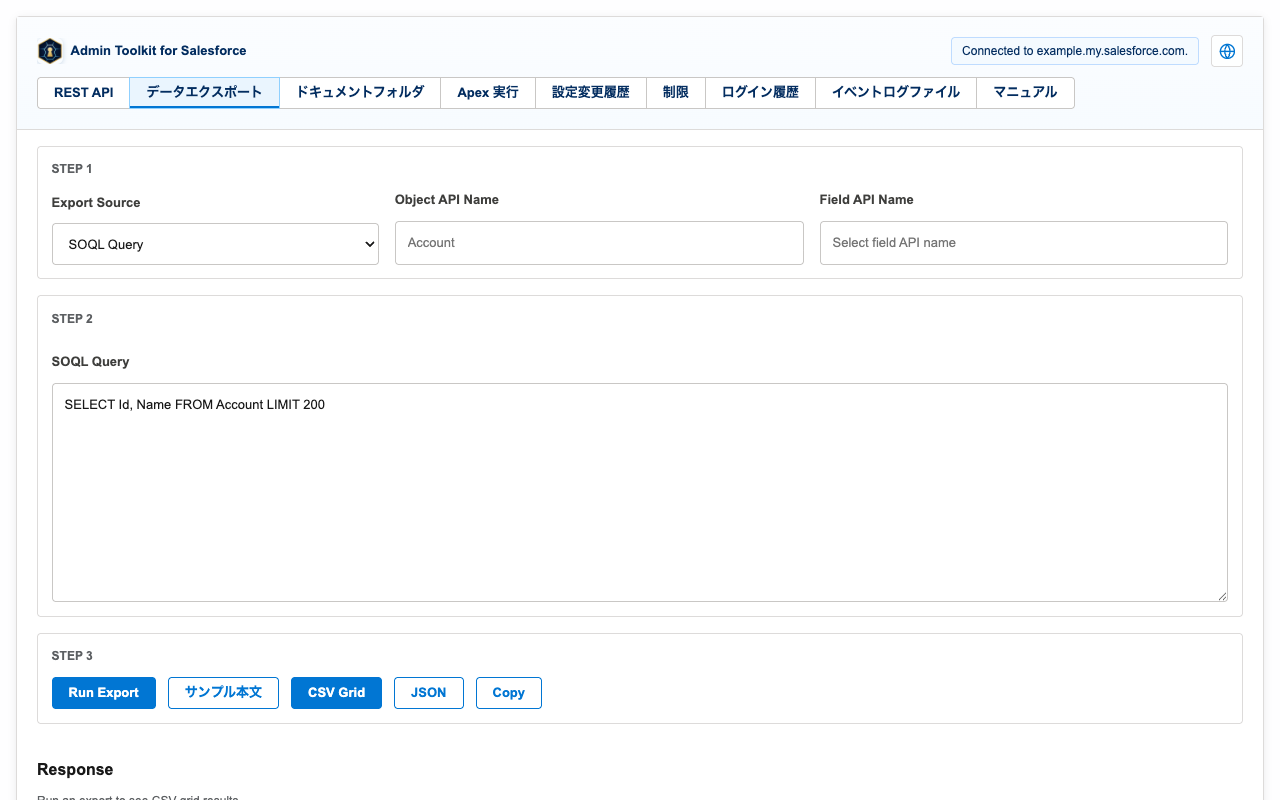Open the ログイン履歴 tab

click(760, 93)
